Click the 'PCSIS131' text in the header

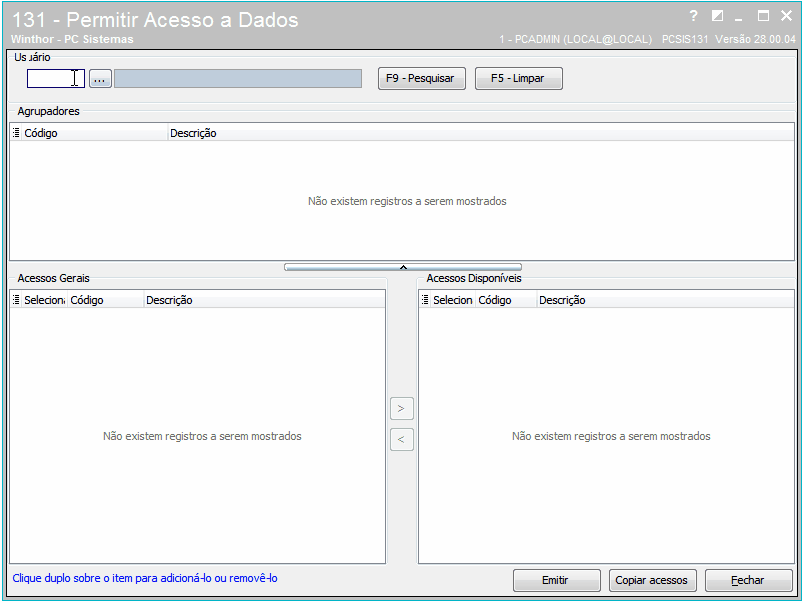[685, 39]
